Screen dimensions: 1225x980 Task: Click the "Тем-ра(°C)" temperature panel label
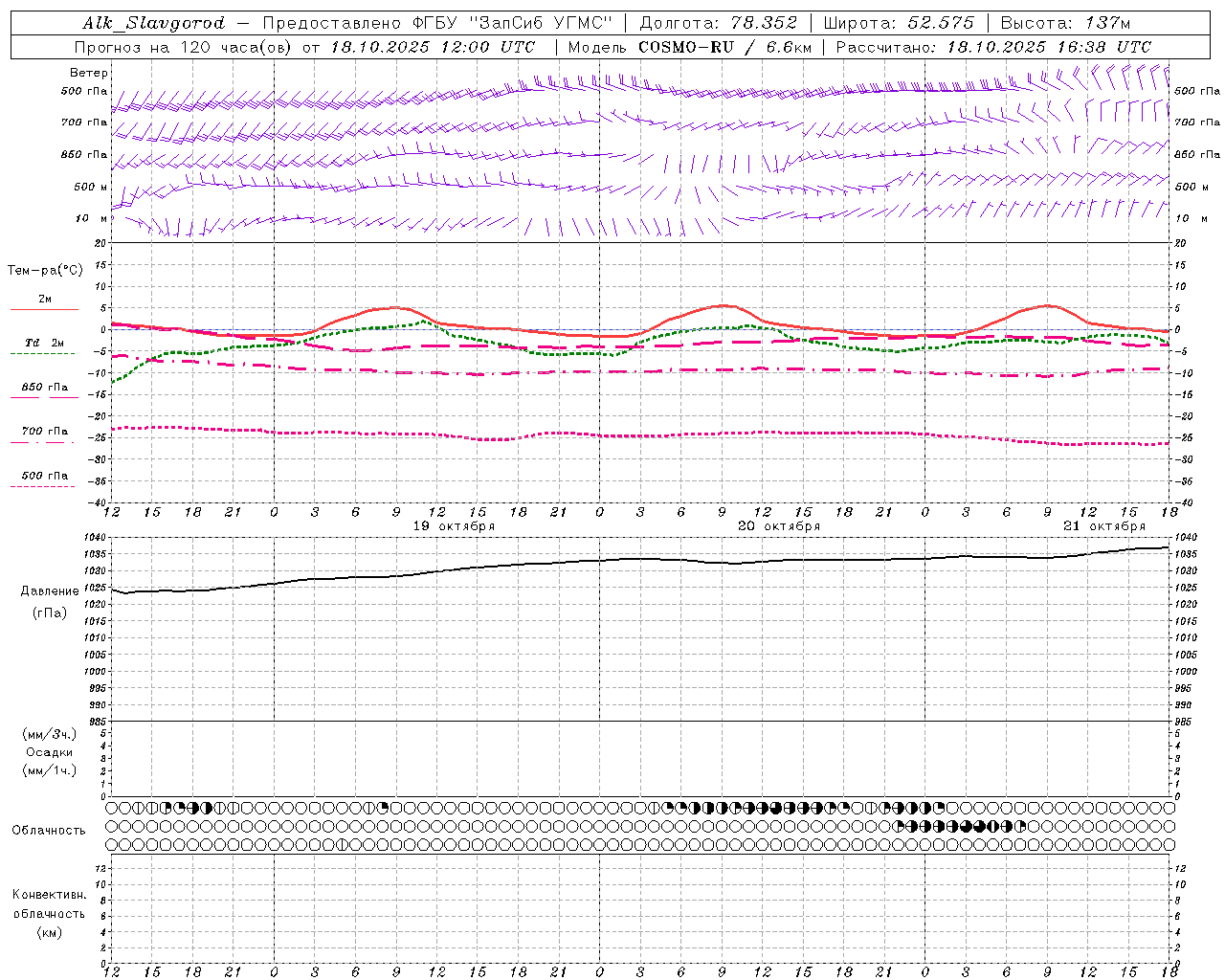[x=45, y=271]
